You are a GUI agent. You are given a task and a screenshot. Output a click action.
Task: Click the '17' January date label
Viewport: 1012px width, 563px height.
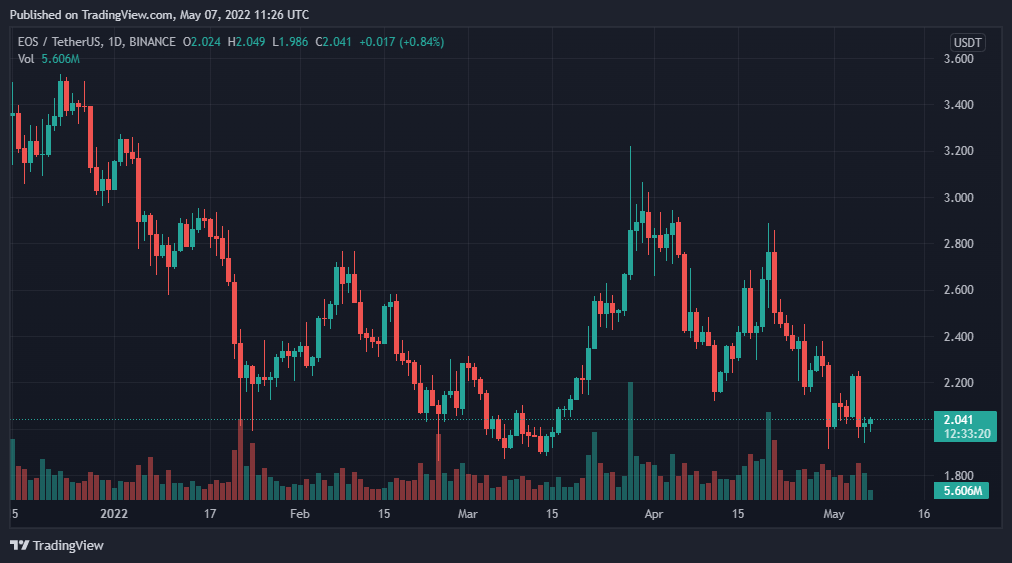[x=210, y=514]
